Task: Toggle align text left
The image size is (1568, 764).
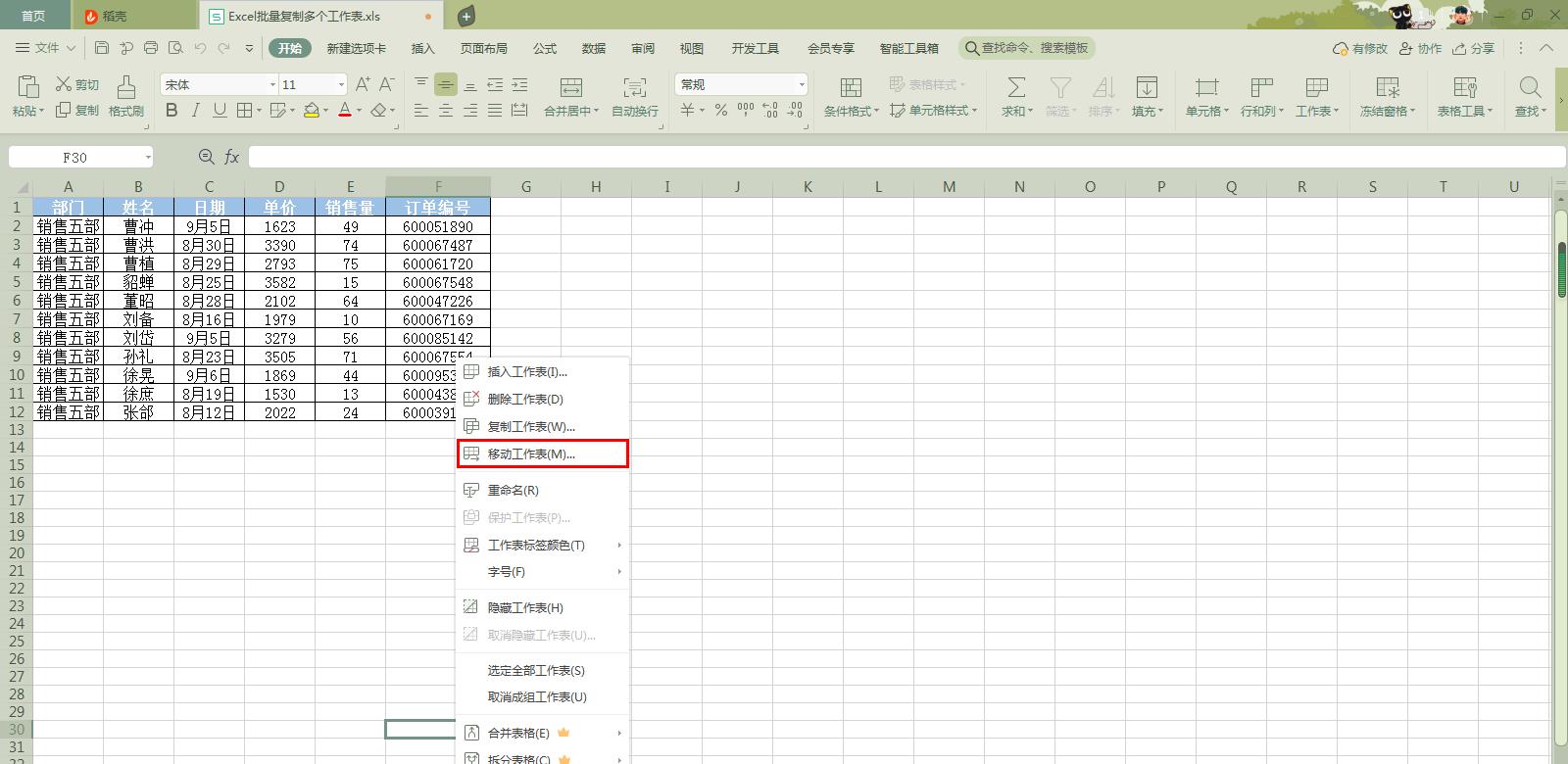Action: coord(421,111)
